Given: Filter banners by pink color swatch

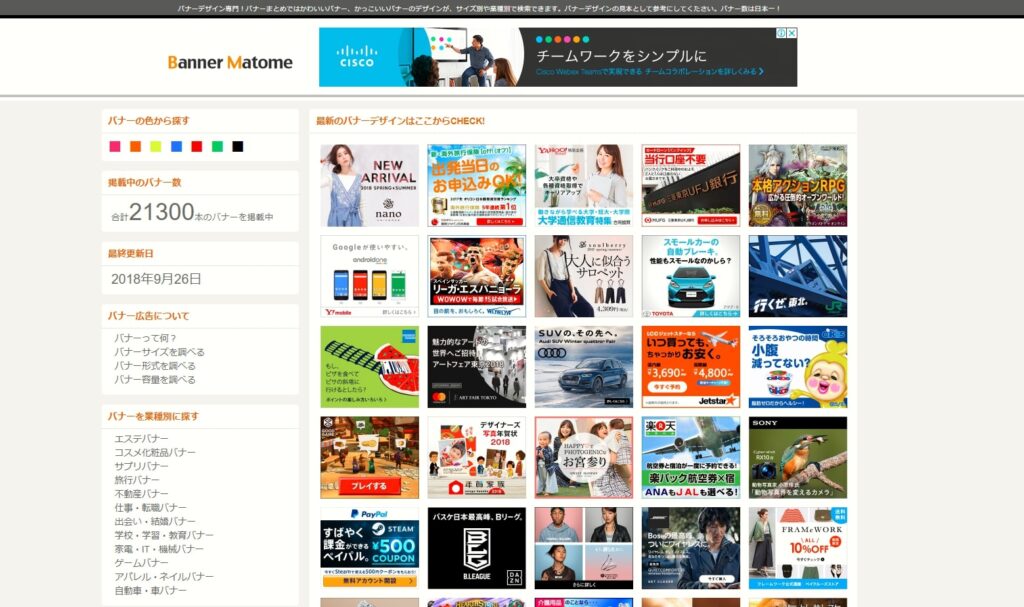Looking at the screenshot, I should 115,146.
